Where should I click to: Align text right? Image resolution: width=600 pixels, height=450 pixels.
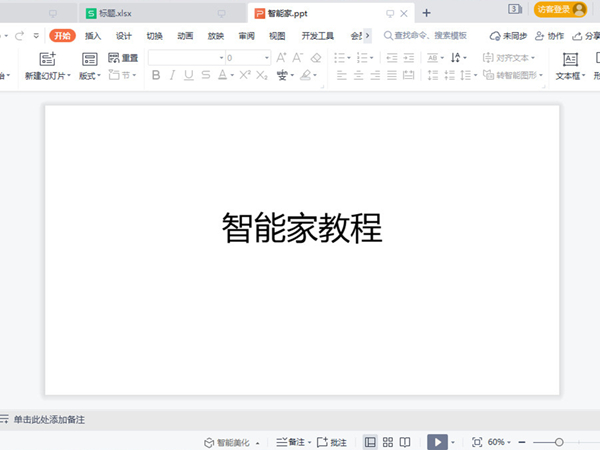(375, 75)
